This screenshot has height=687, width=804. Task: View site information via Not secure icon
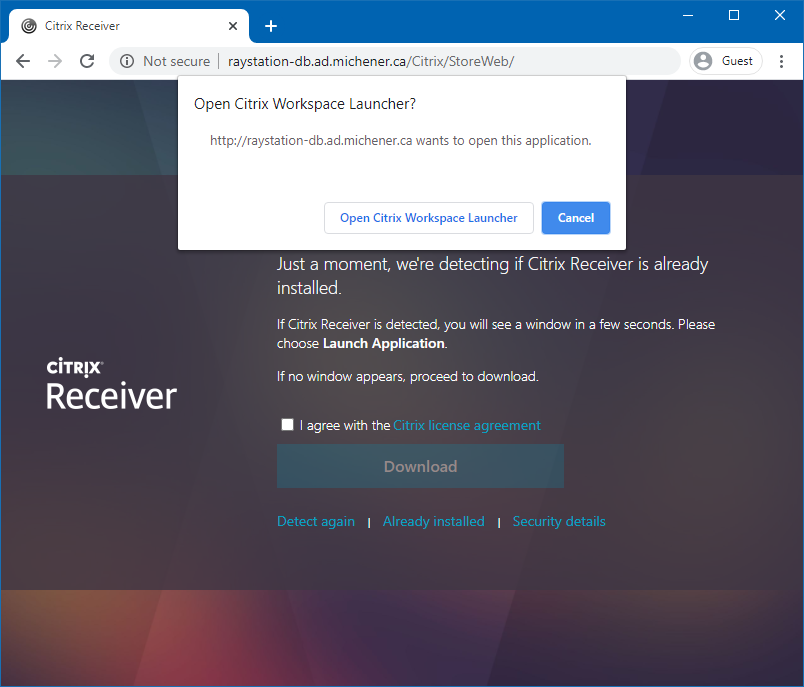[x=127, y=61]
